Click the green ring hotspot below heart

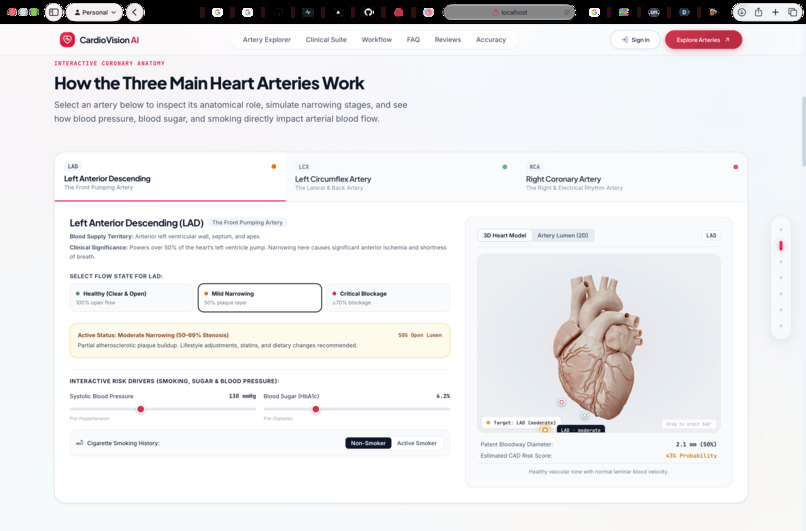click(584, 415)
